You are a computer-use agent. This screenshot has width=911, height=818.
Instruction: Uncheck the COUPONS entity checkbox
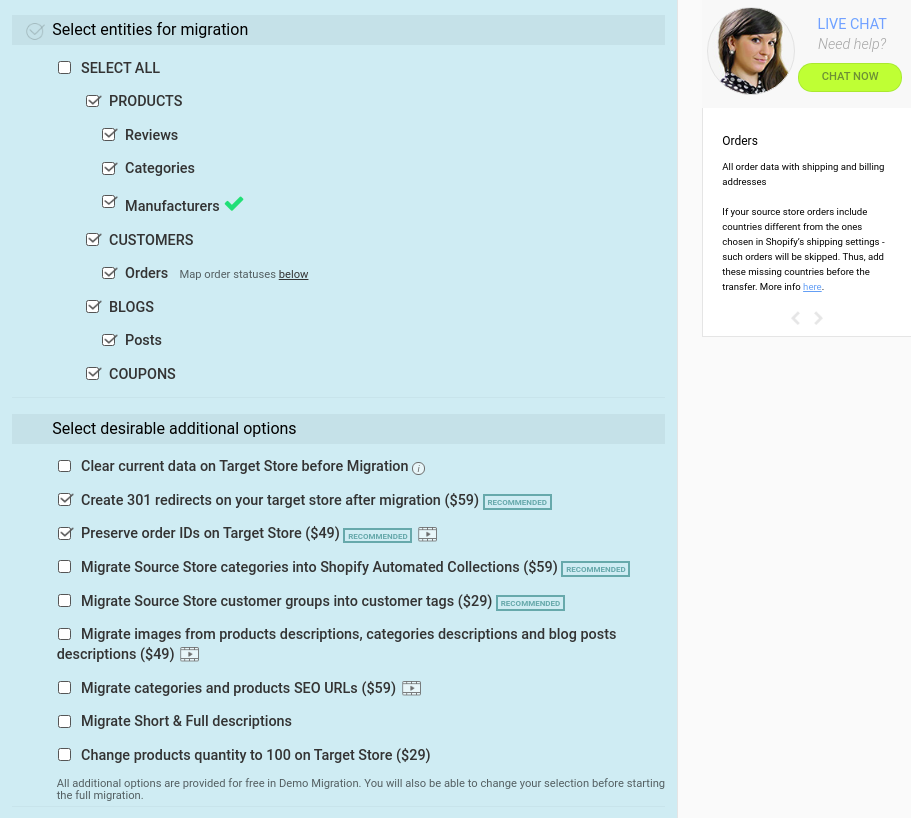coord(94,374)
